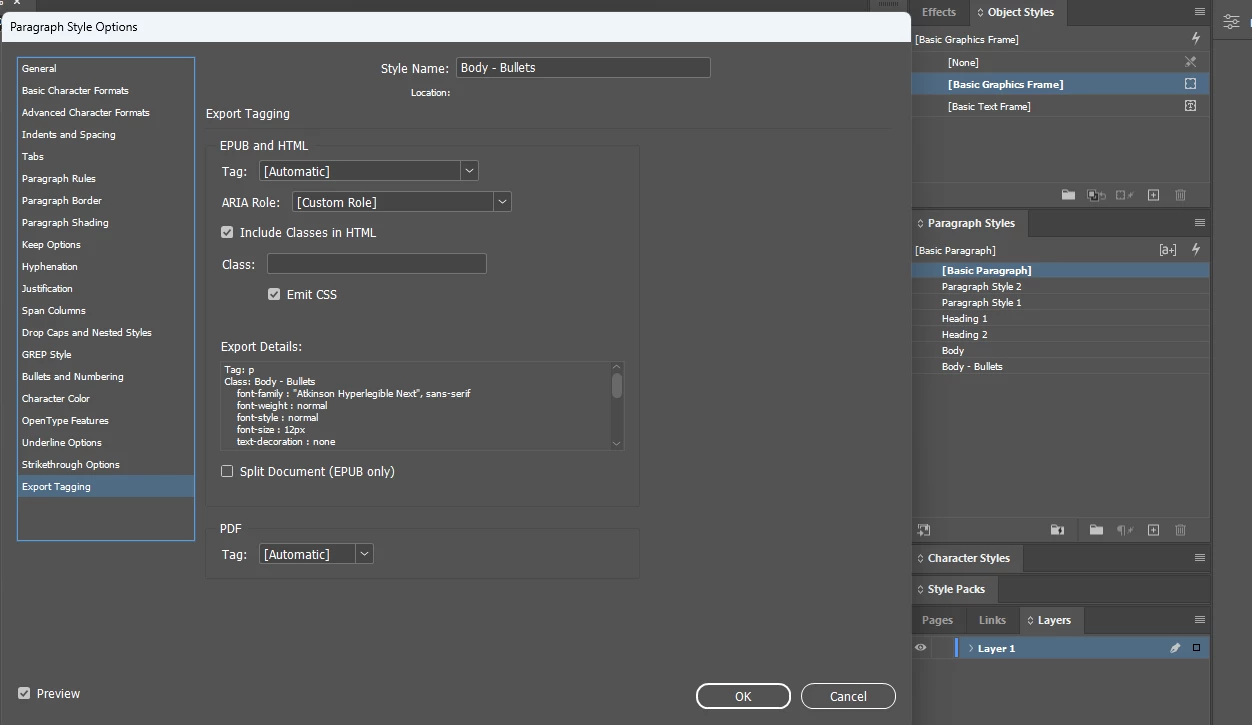
Task: Open the Character Styles panel menu
Action: 1199,558
